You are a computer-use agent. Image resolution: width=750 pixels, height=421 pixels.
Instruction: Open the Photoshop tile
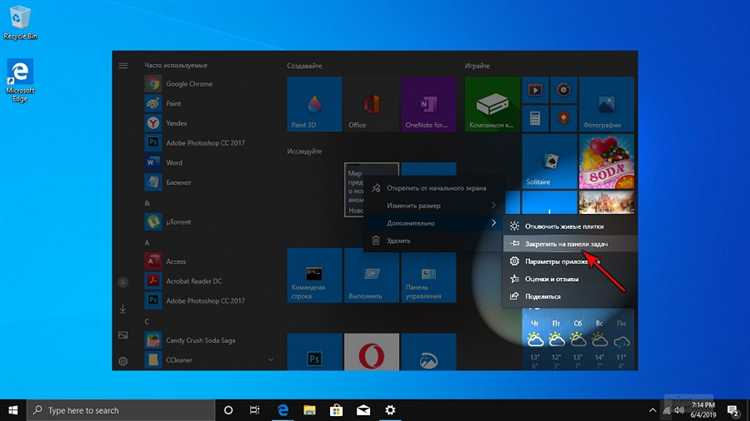pos(314,352)
